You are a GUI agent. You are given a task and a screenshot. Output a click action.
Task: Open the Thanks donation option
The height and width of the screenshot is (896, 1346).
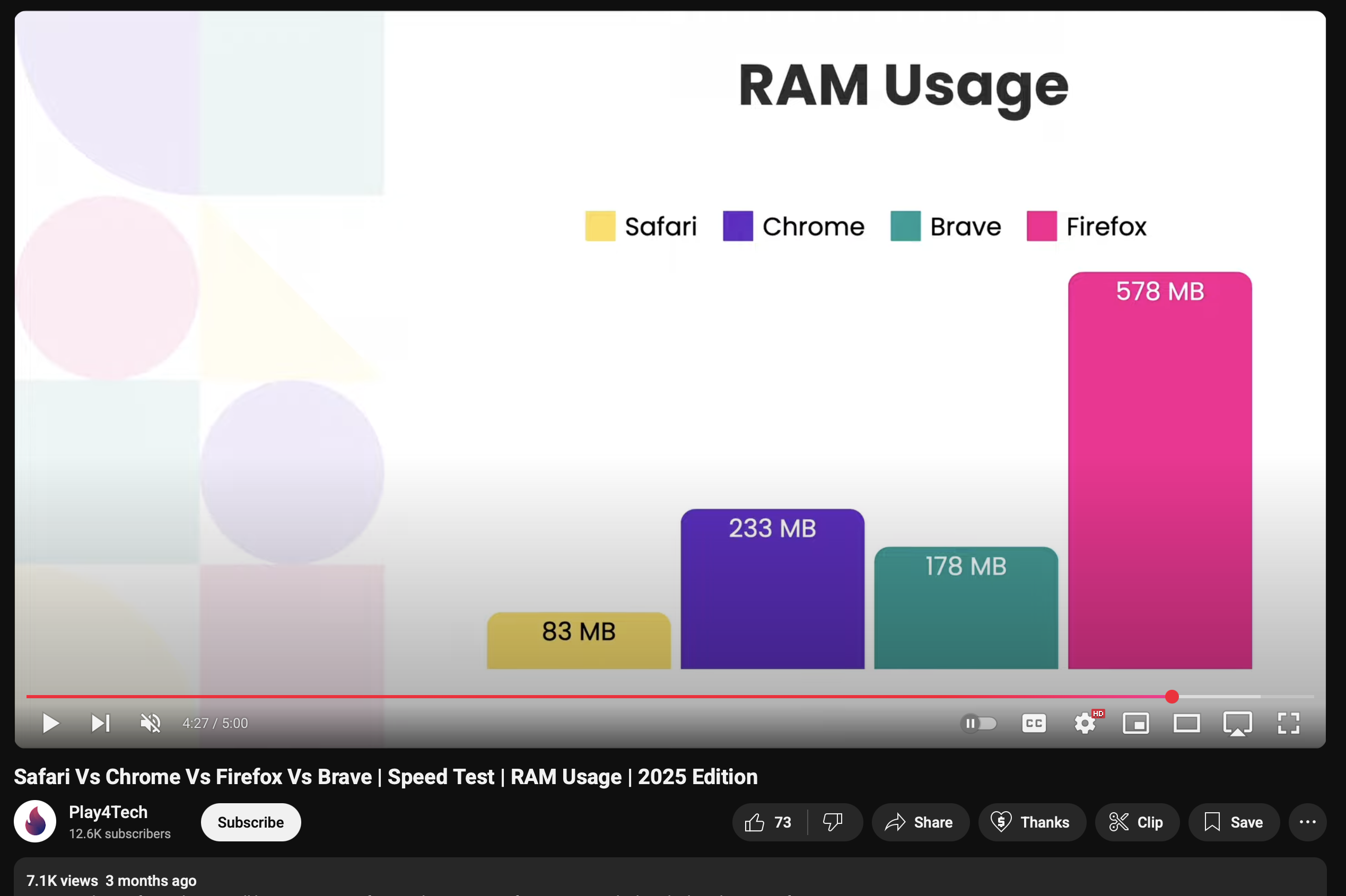(1031, 822)
